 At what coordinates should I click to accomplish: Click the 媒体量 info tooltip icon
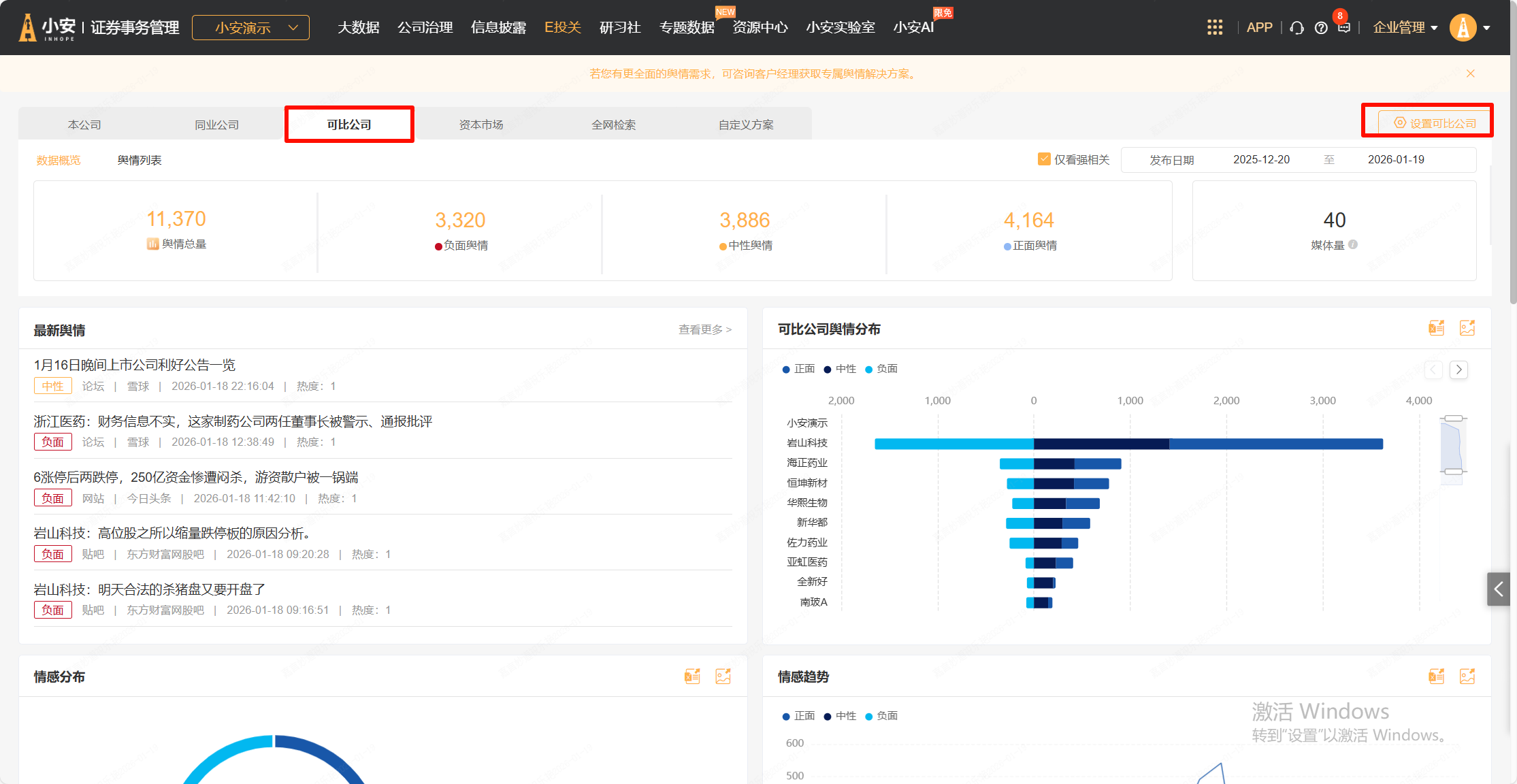1353,244
